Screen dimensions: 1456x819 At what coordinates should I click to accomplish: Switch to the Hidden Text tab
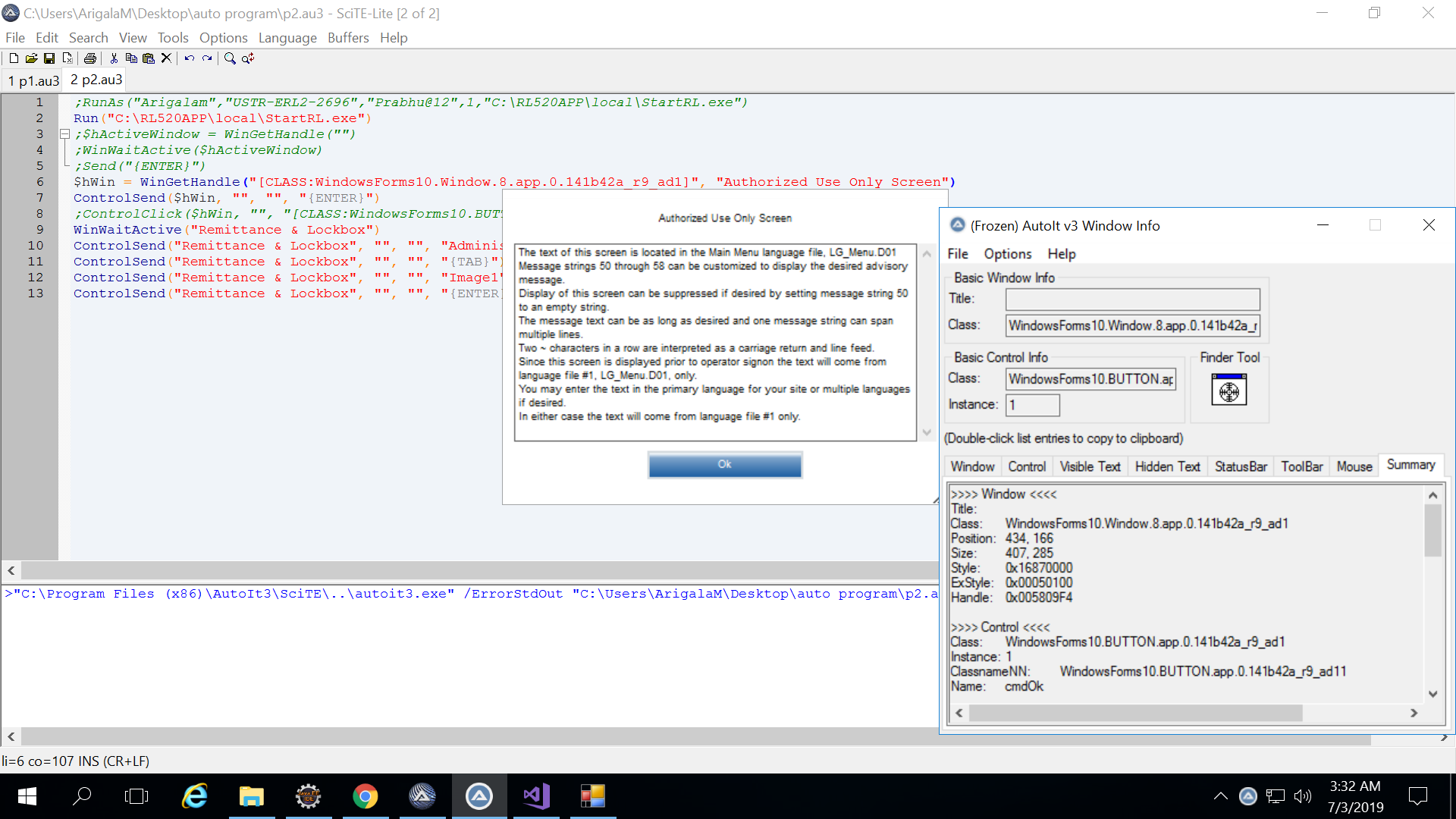pyautogui.click(x=1167, y=466)
